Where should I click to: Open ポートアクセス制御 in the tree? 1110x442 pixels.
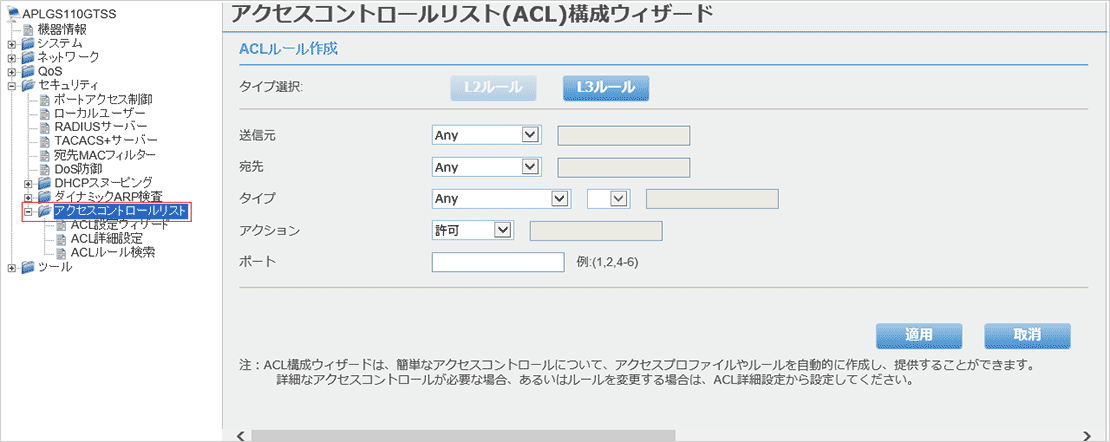[103, 100]
